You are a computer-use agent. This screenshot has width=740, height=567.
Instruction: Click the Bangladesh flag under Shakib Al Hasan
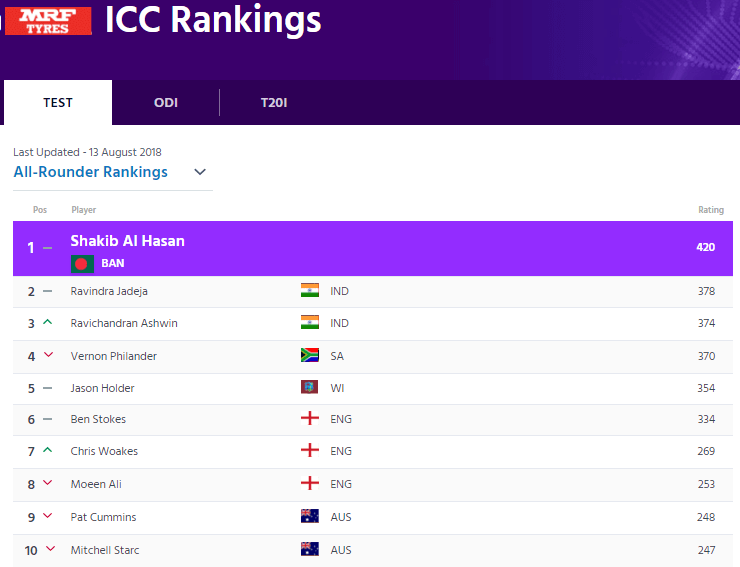pos(82,264)
